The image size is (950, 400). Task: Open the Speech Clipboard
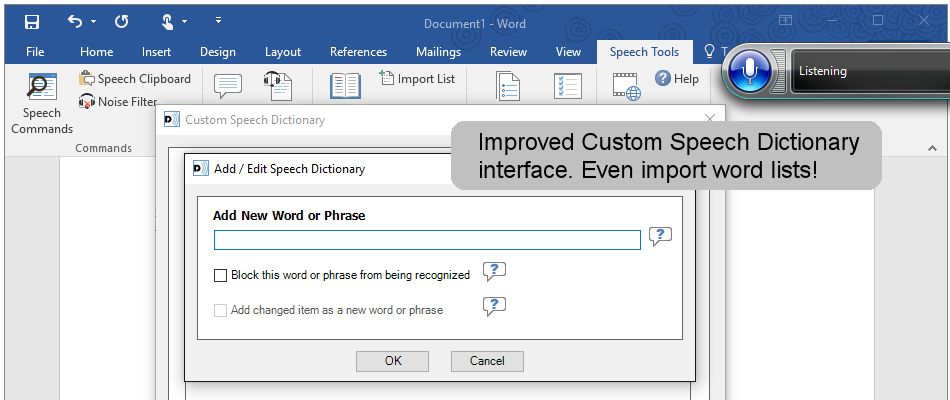pos(135,79)
